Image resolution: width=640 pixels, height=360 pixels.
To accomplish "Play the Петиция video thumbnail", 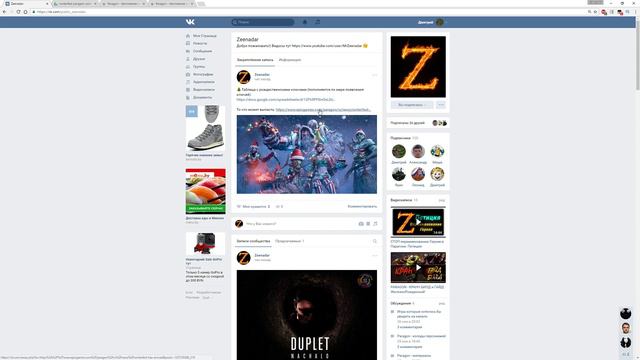I will [418, 222].
